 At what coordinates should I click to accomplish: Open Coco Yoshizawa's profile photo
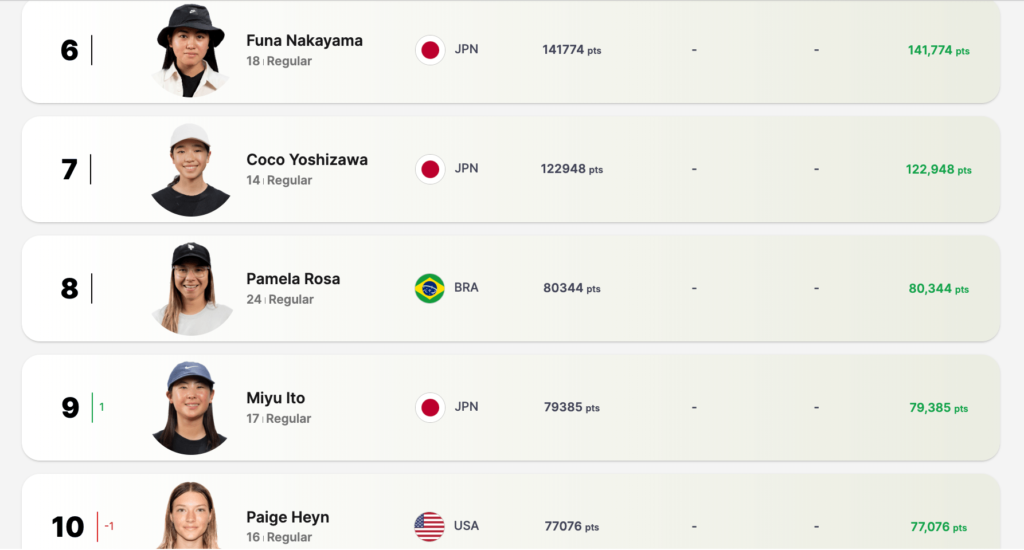pos(190,170)
